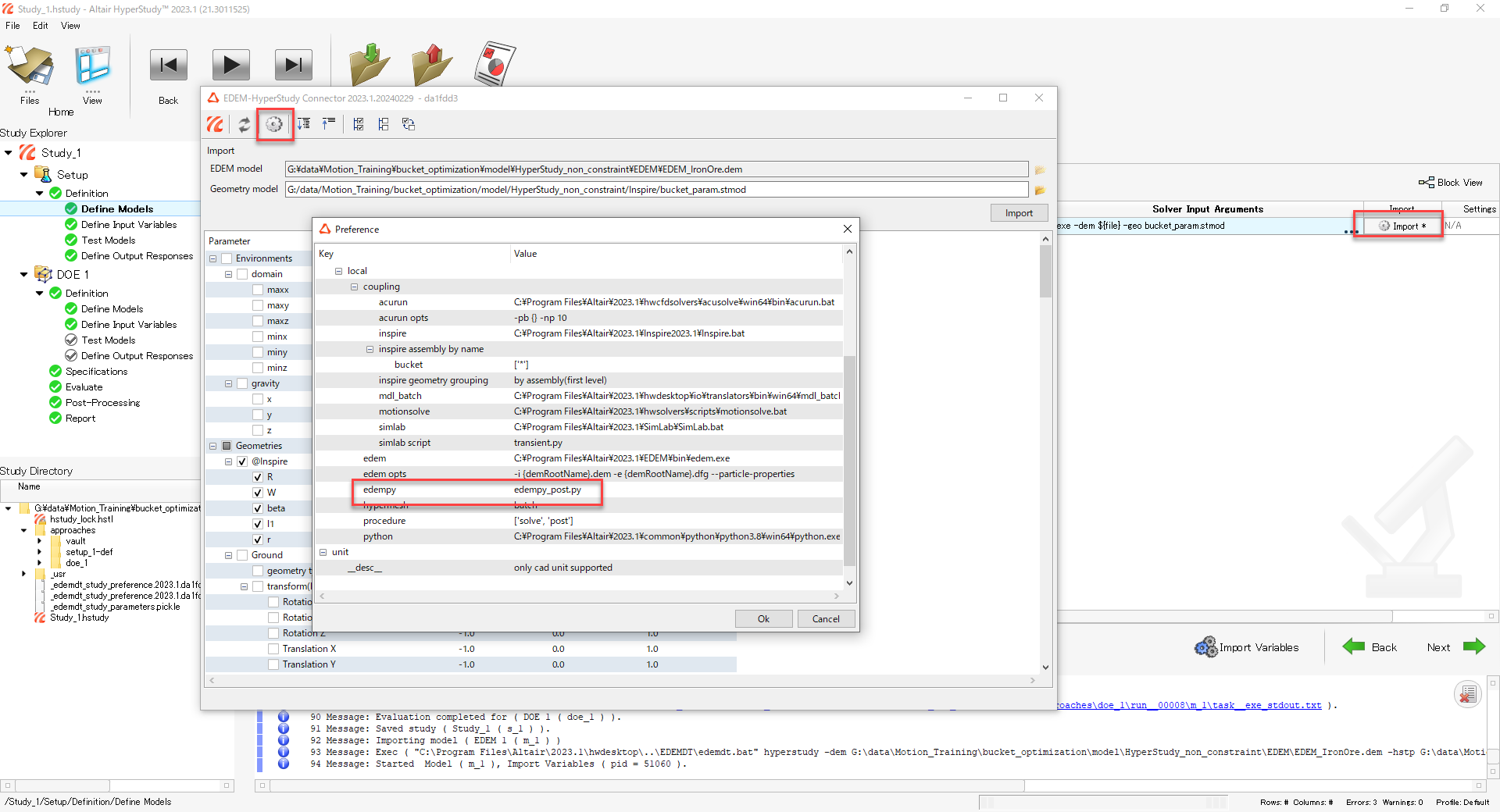Click the Study_1 icon in Study Explorer
1500x812 pixels.
click(27, 152)
